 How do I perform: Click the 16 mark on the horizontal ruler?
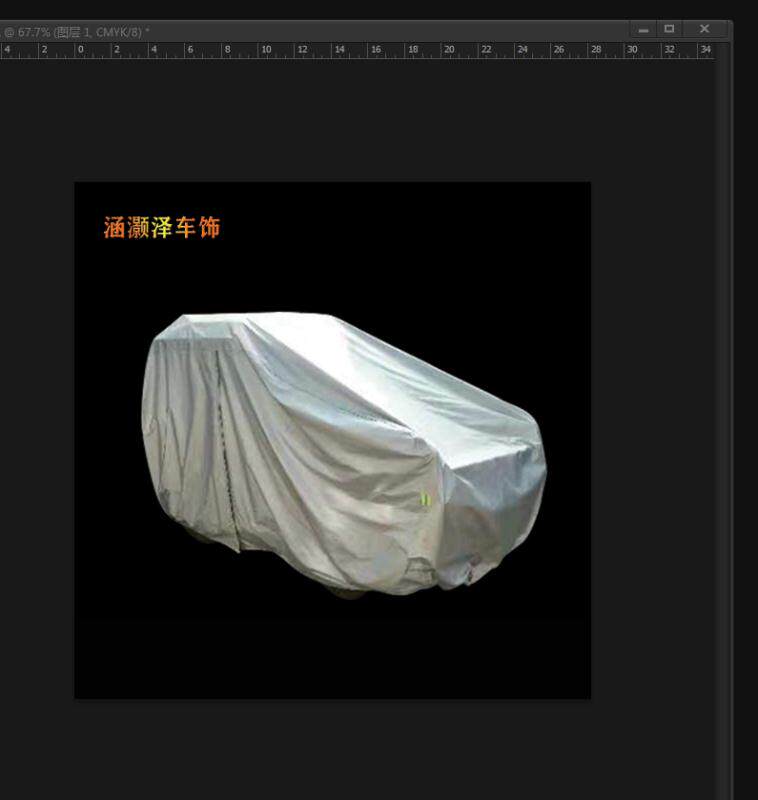coord(376,49)
